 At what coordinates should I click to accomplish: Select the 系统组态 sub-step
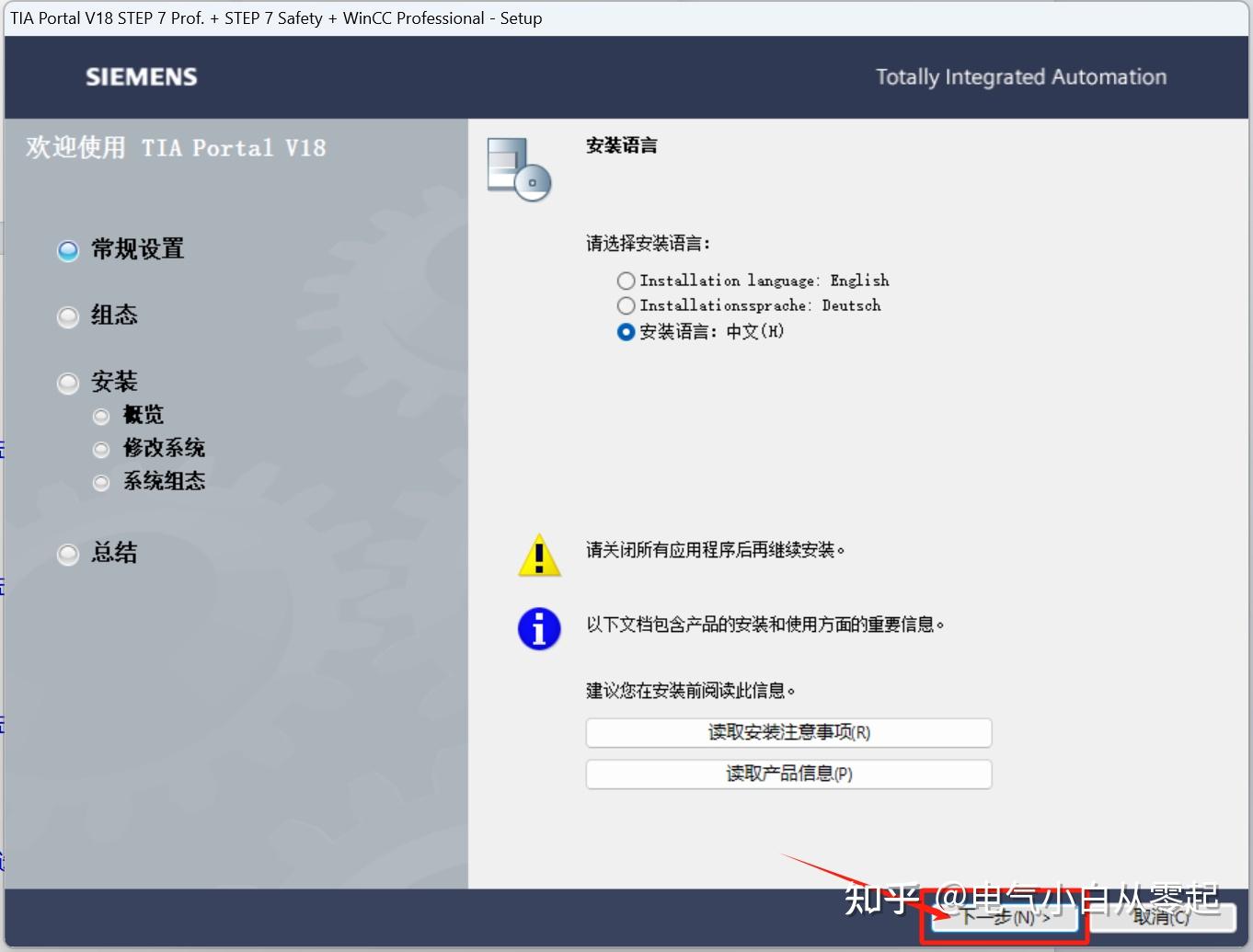[x=101, y=482]
